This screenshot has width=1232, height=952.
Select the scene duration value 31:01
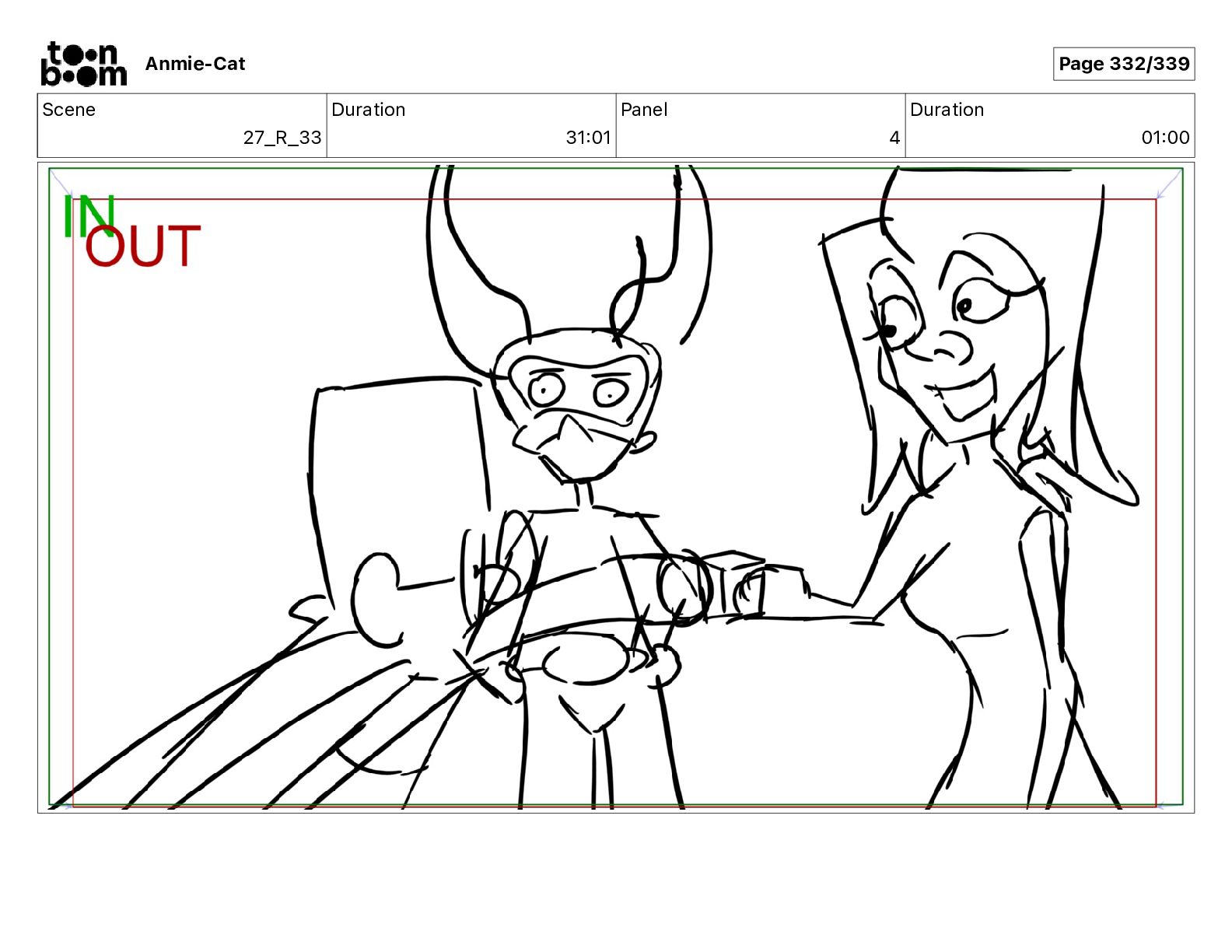[589, 138]
